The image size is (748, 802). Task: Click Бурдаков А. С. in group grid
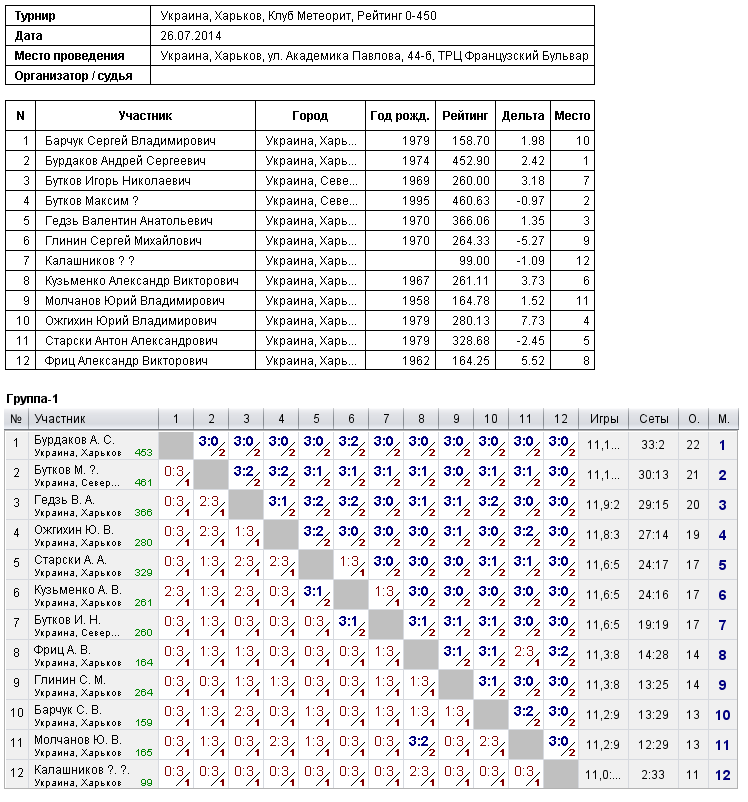click(x=74, y=440)
